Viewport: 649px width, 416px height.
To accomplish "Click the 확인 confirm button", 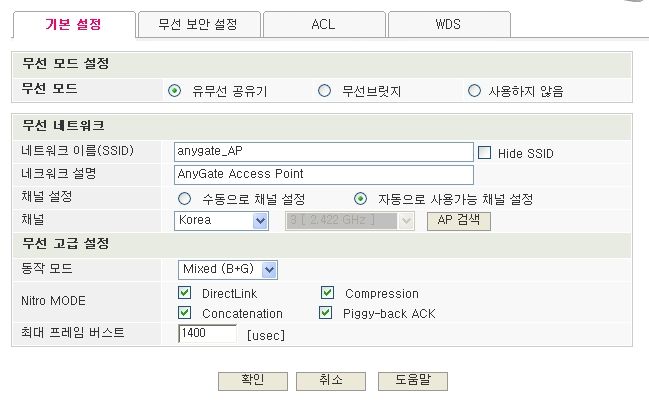I will pyautogui.click(x=253, y=381).
